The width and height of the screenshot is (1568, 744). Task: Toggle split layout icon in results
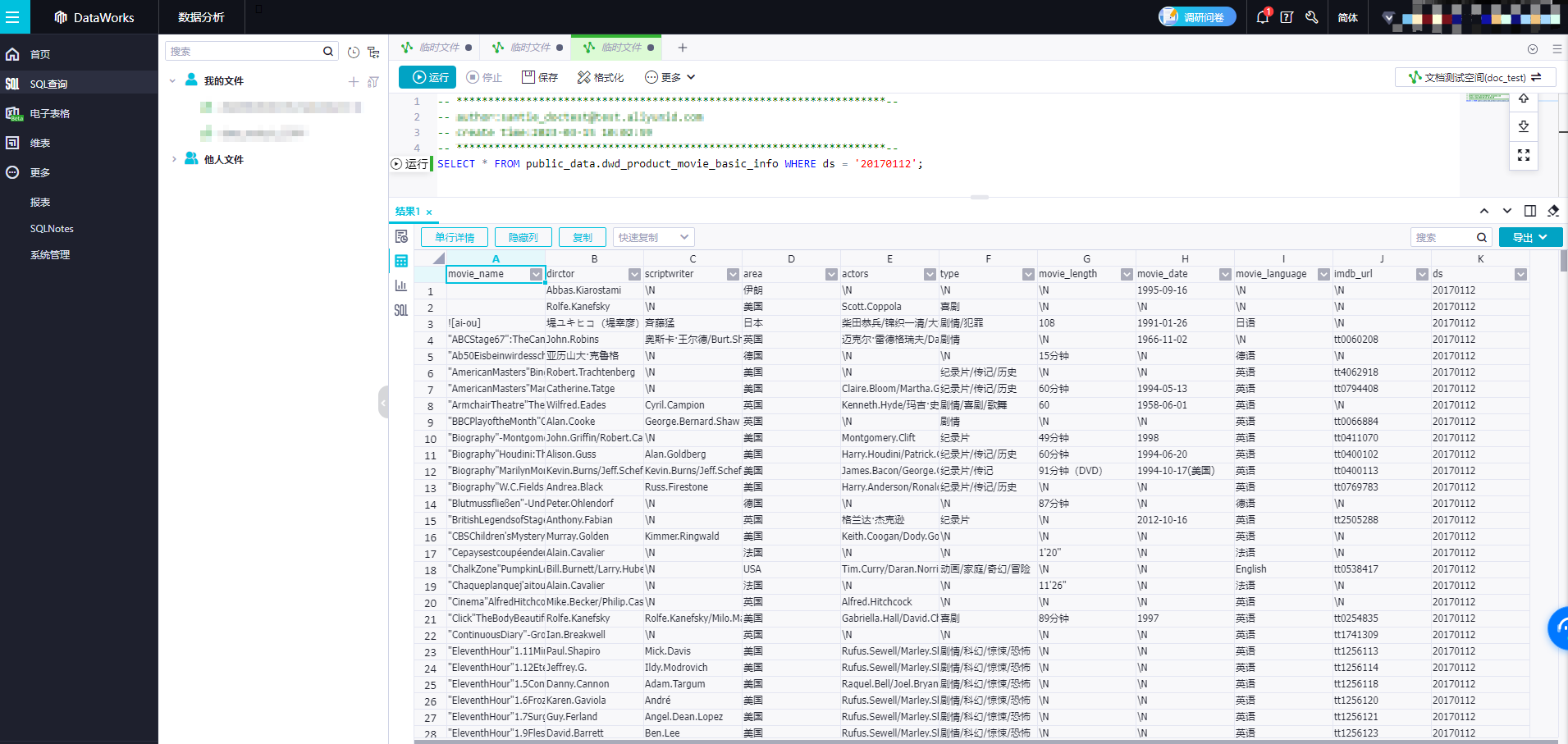click(1530, 211)
